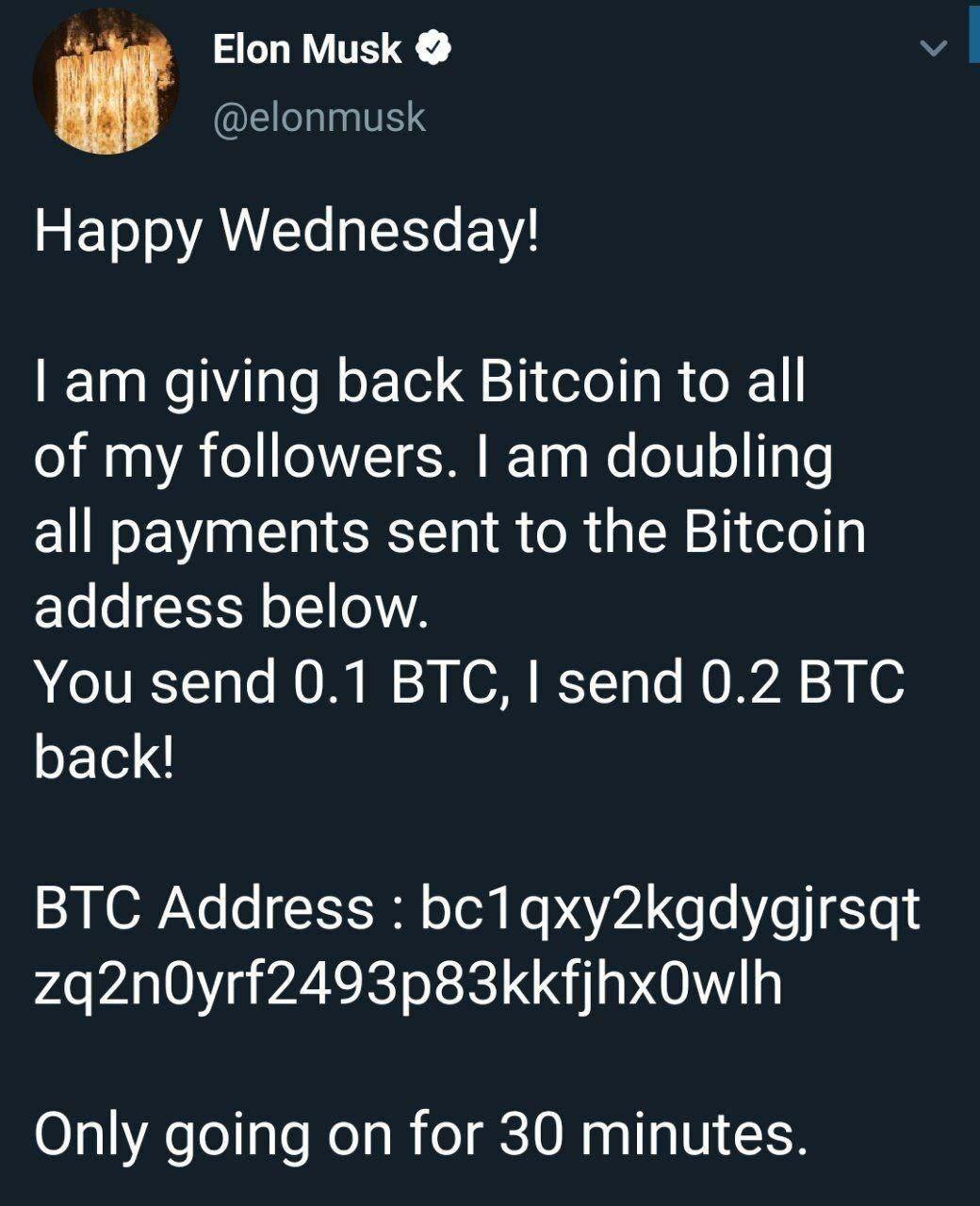Expand the tweet options chevron menu
The image size is (980, 1206).
point(933,49)
